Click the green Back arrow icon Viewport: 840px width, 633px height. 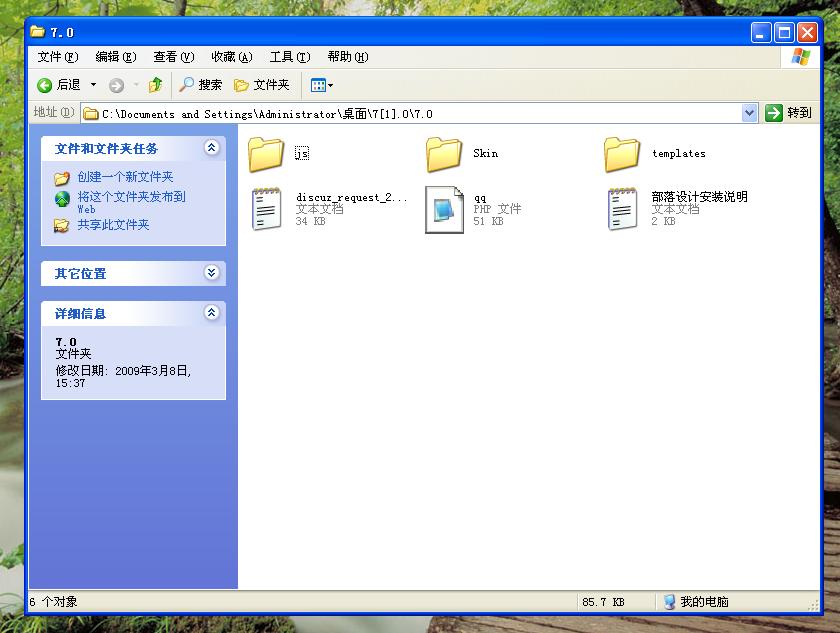coord(44,85)
